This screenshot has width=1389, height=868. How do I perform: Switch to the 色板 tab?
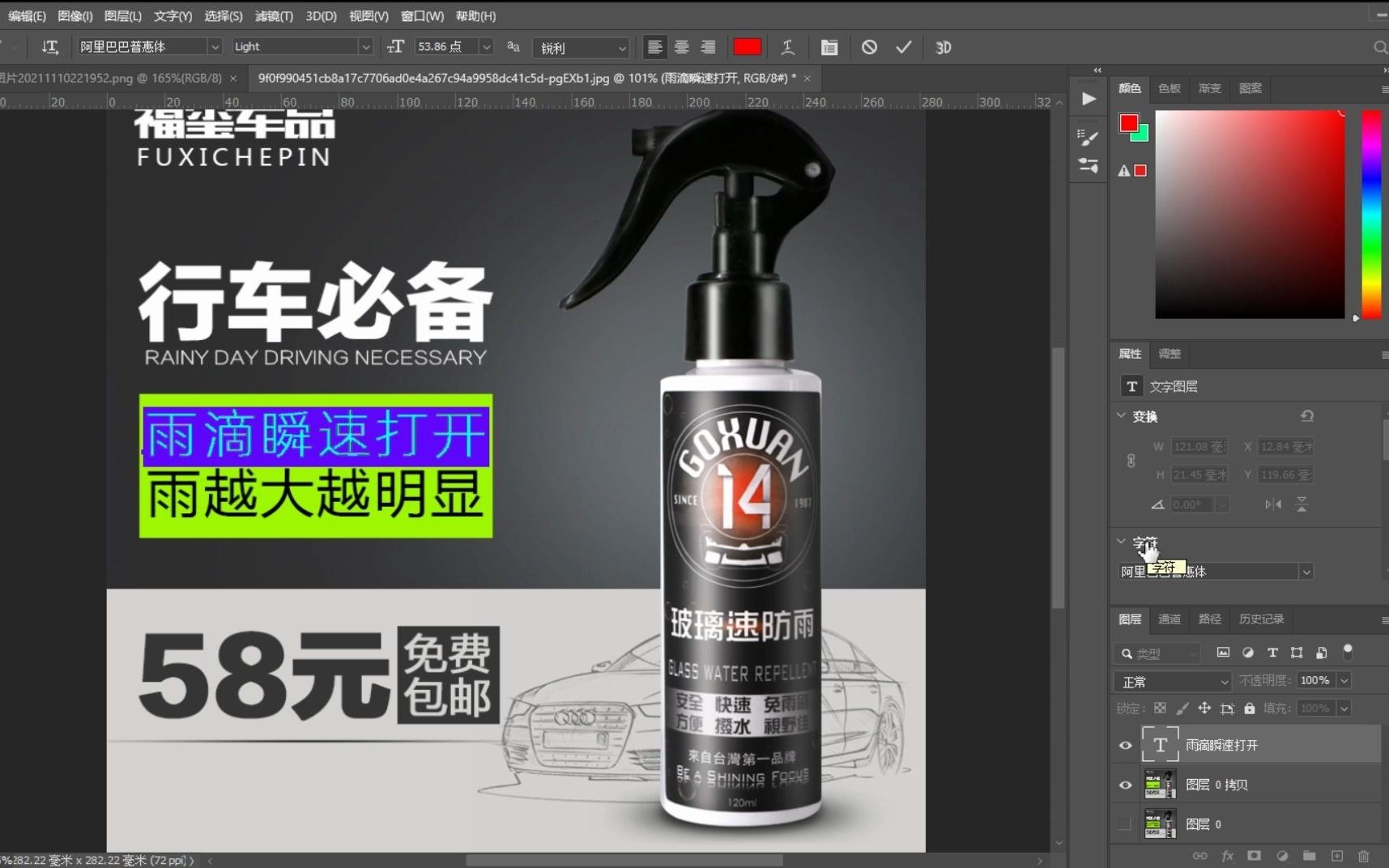point(1170,88)
